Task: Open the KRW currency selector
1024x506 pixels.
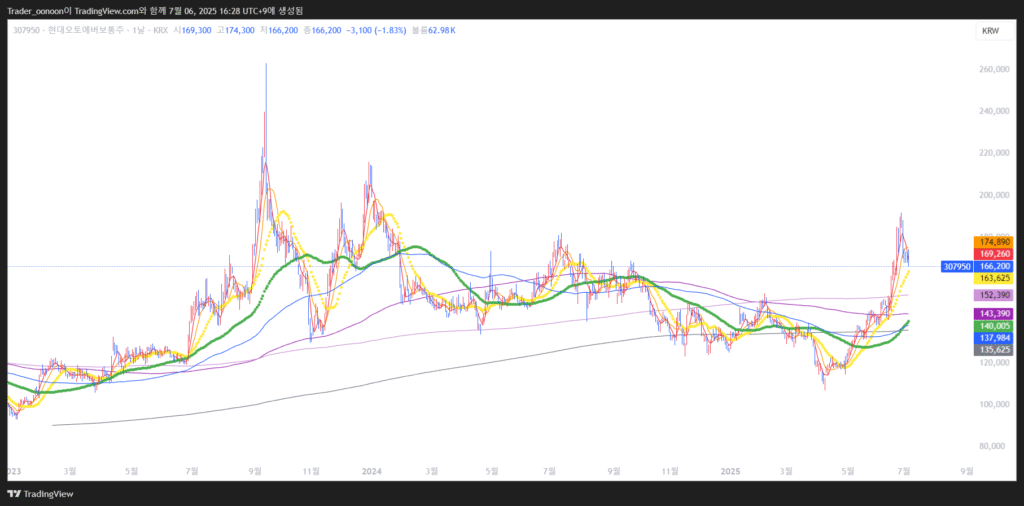Action: [x=990, y=31]
